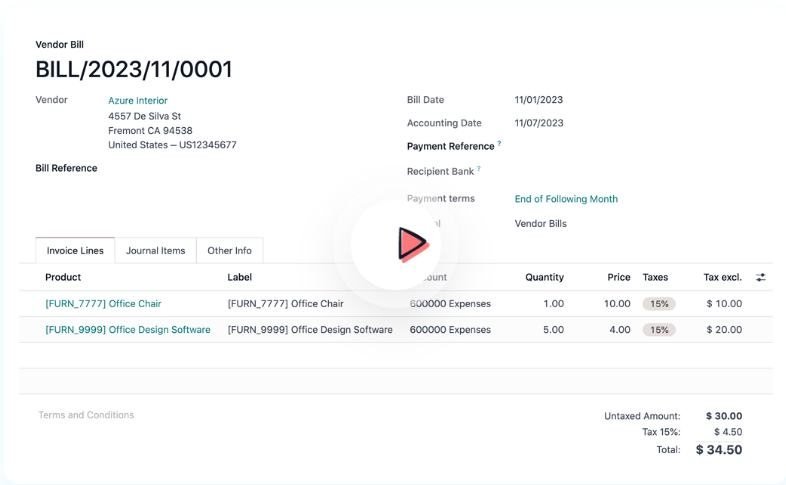Click the United States – US12345677 line

click(172, 145)
